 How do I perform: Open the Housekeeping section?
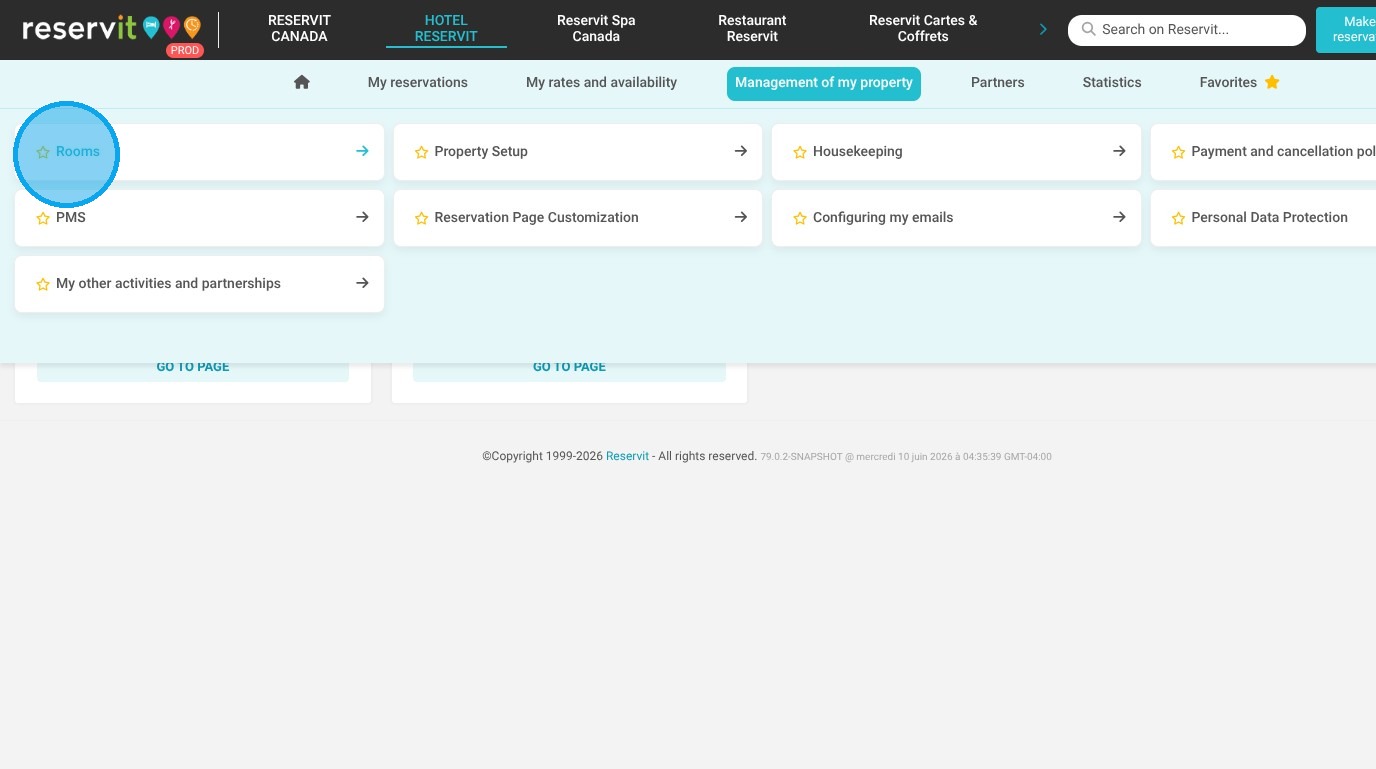point(956,152)
